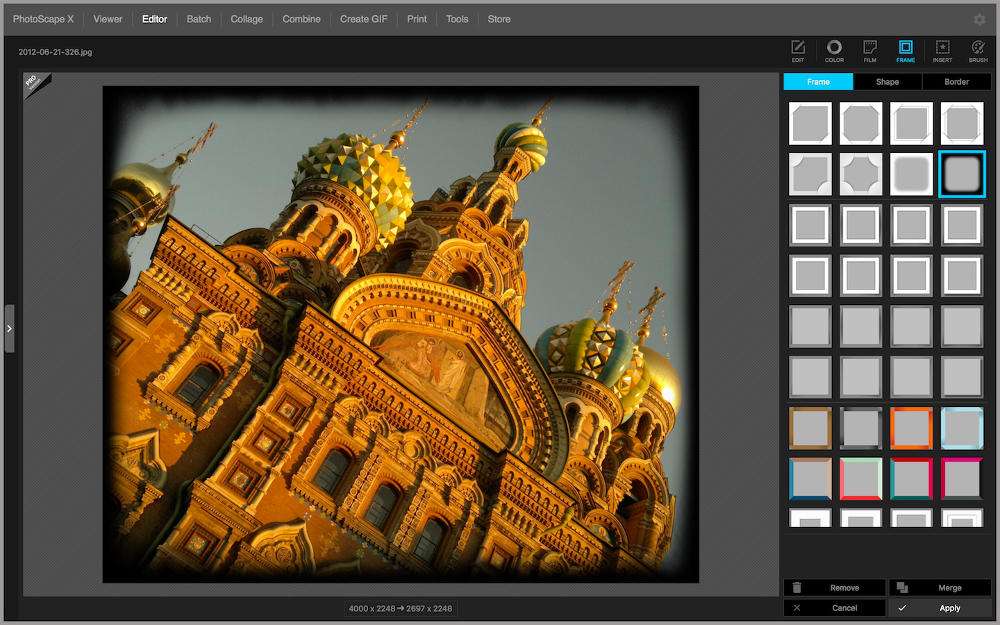1000x625 pixels.
Task: Click the Apply button
Action: pyautogui.click(x=939, y=608)
